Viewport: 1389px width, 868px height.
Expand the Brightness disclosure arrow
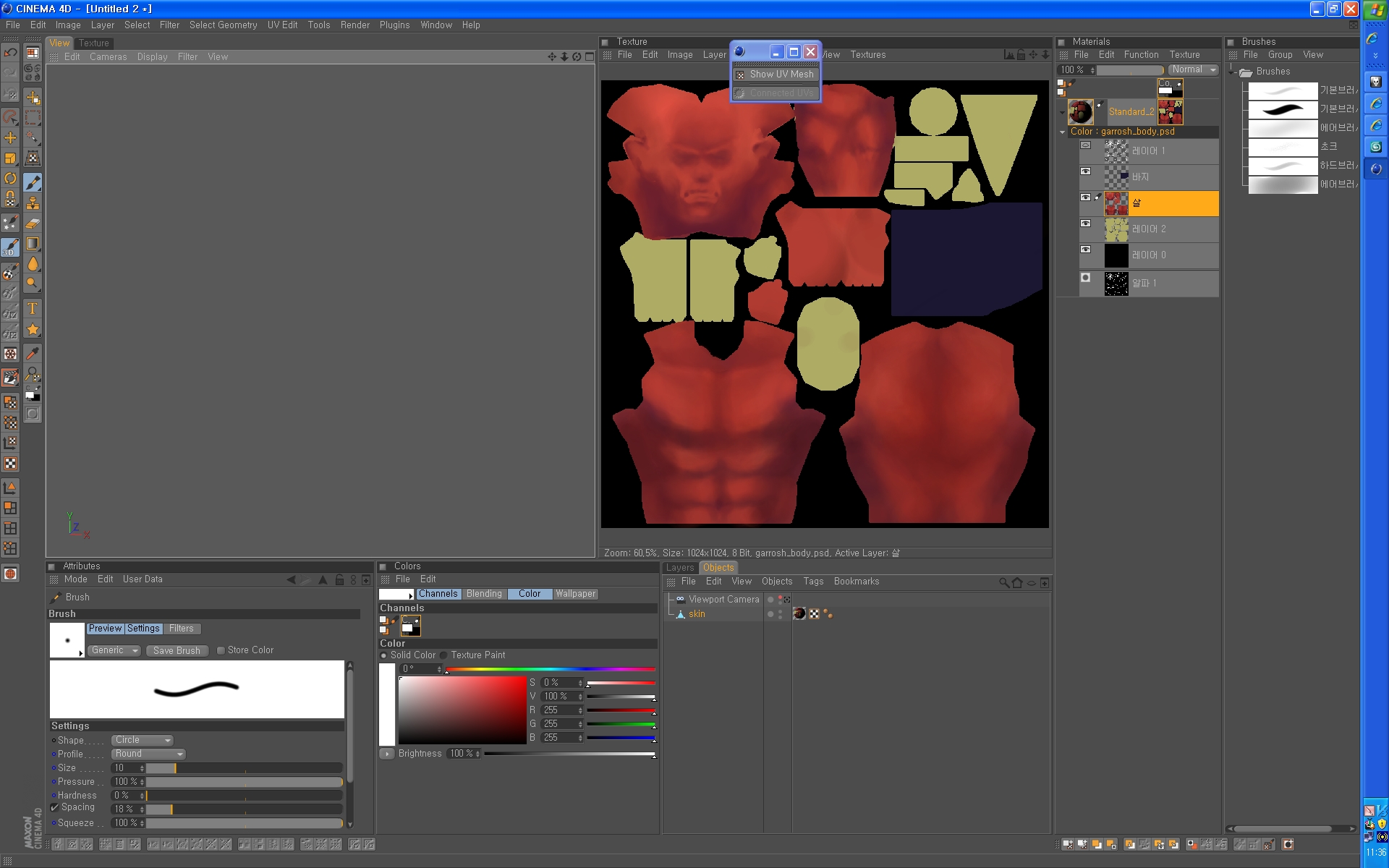(387, 754)
